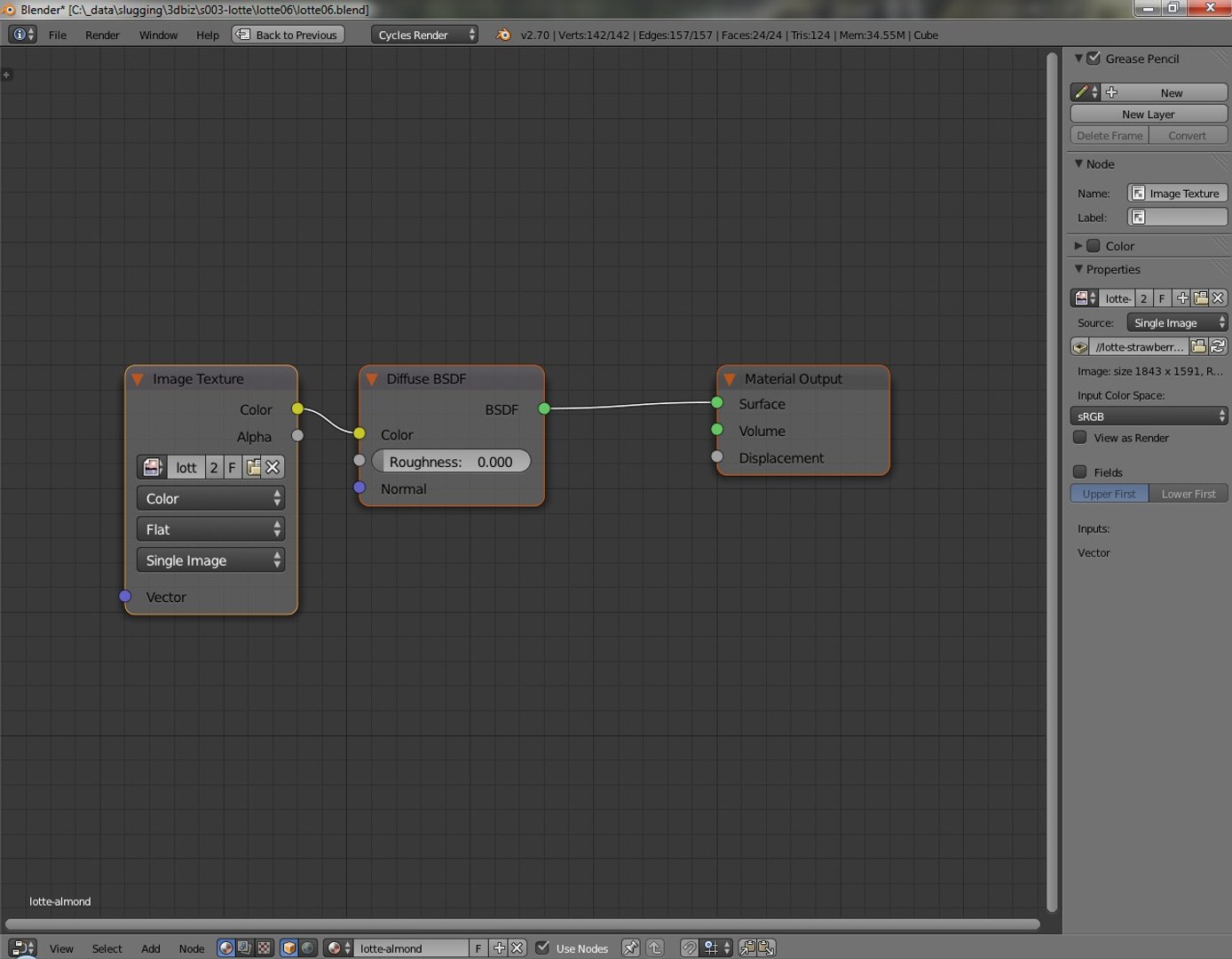Open image file icon in Image Texture node
The height and width of the screenshot is (959, 1232).
pos(253,467)
